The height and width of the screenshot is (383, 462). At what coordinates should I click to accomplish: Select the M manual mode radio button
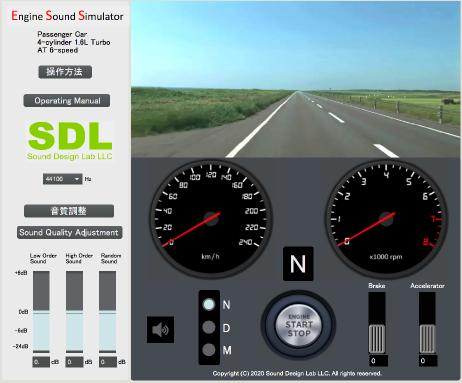pyautogui.click(x=209, y=350)
